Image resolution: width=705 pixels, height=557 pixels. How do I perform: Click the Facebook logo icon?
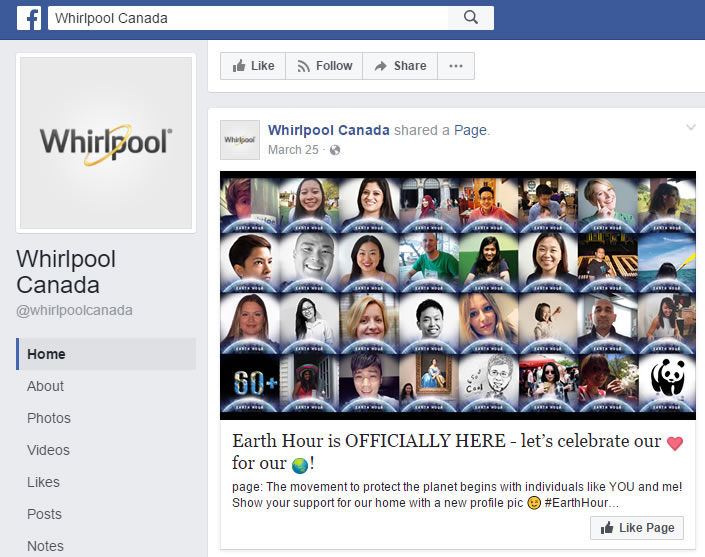coord(29,18)
